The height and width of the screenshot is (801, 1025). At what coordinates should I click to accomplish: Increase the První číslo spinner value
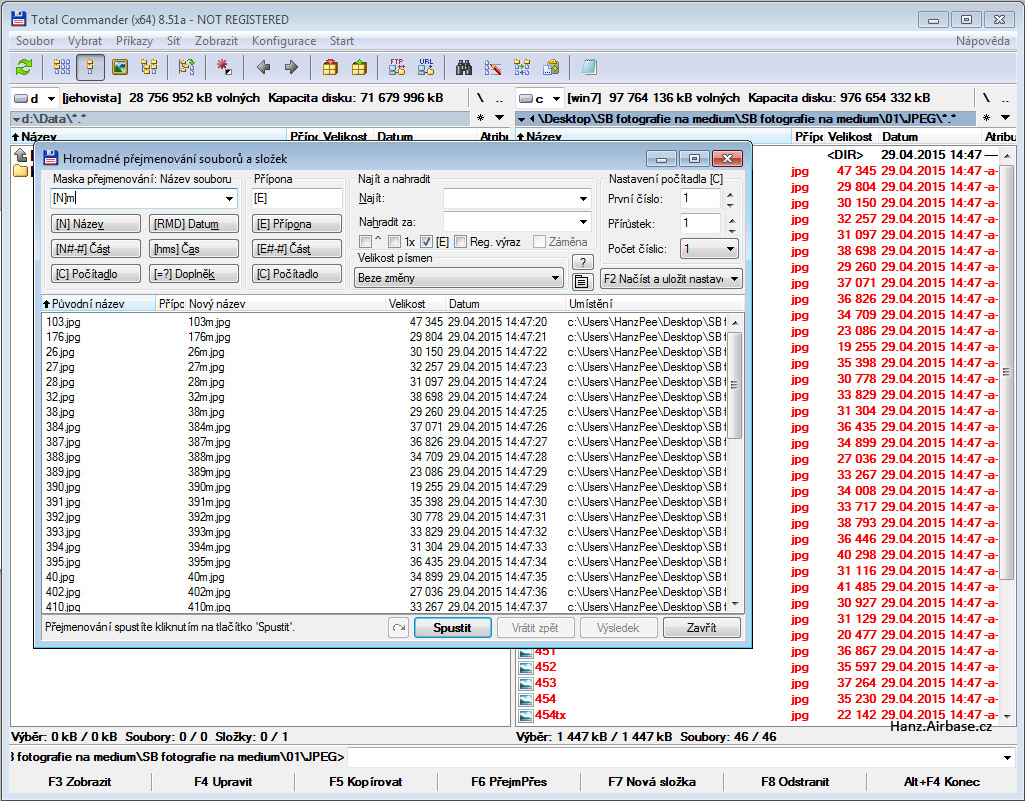(731, 194)
